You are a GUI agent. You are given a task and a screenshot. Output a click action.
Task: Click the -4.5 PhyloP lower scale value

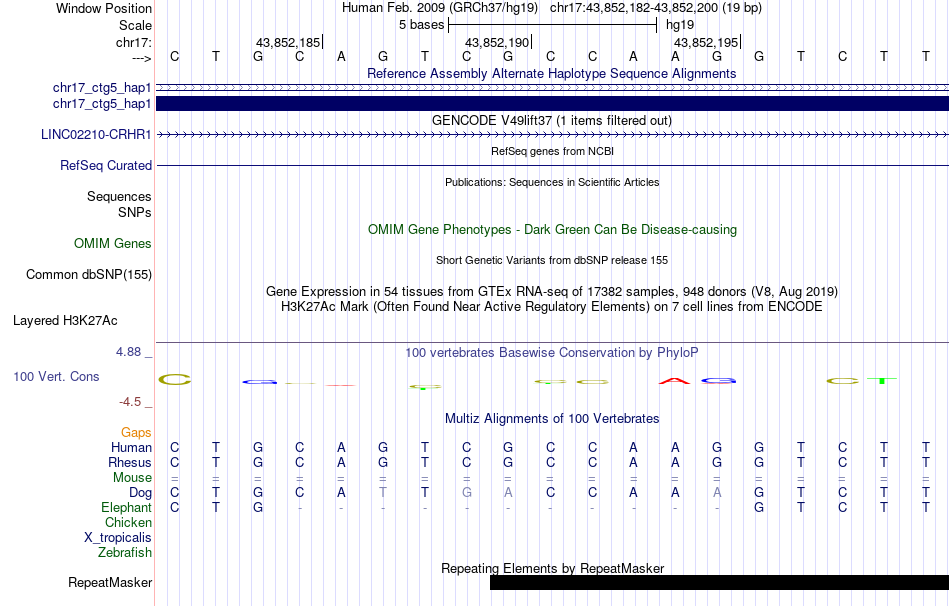point(130,402)
